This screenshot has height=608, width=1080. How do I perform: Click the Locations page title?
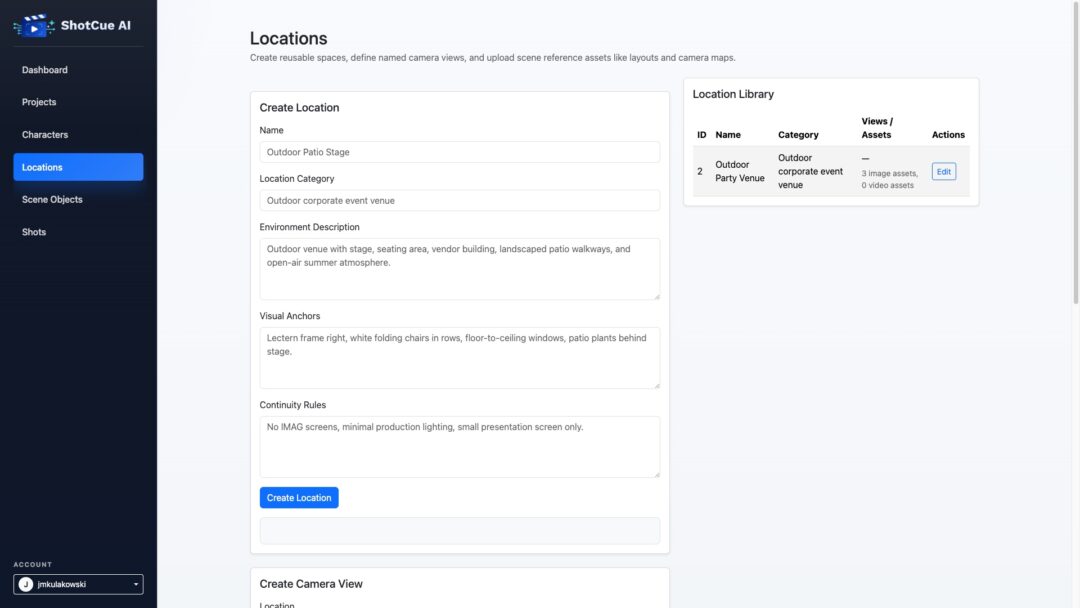[289, 39]
